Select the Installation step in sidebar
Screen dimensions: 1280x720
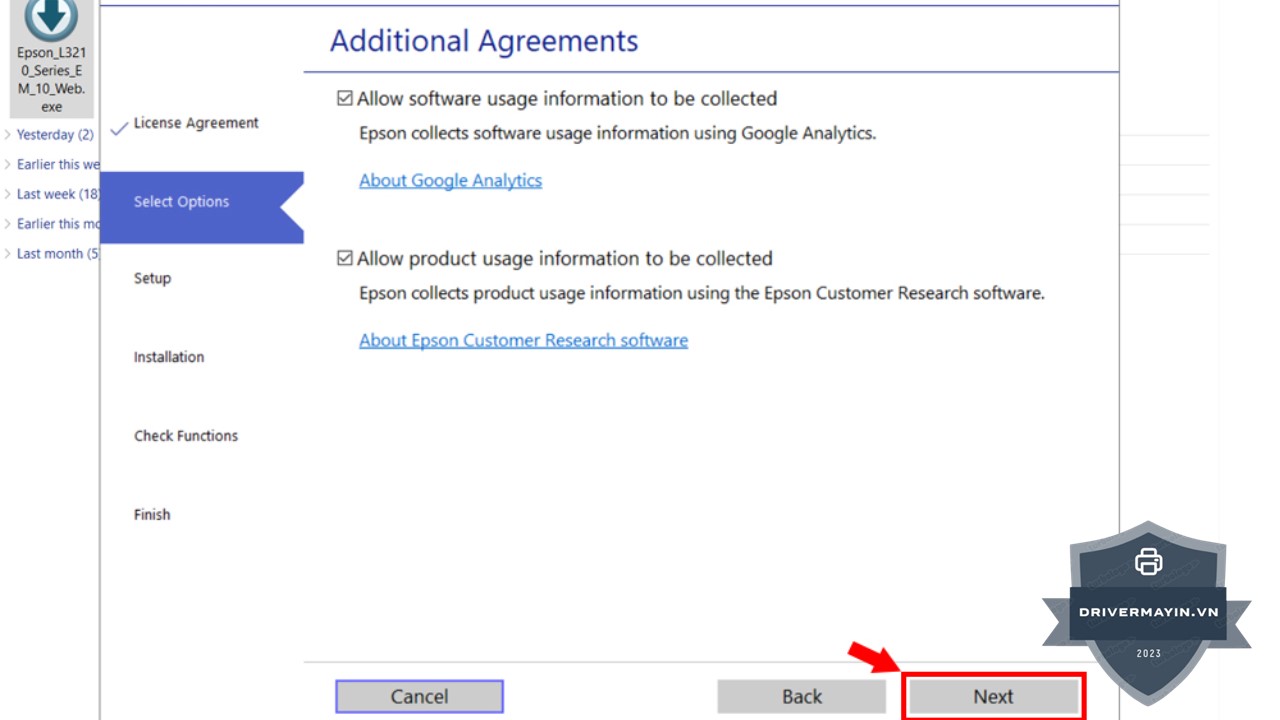[x=169, y=357]
